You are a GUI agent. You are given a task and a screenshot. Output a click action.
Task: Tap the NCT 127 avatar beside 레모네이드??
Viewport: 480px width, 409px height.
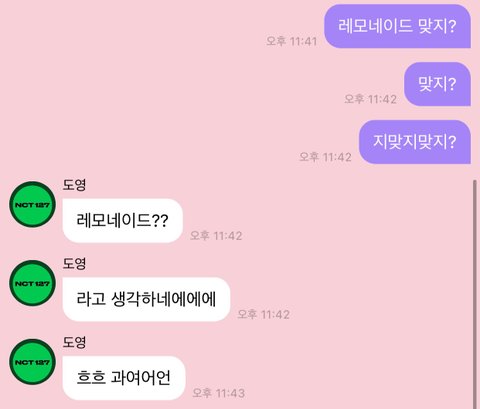tap(32, 204)
